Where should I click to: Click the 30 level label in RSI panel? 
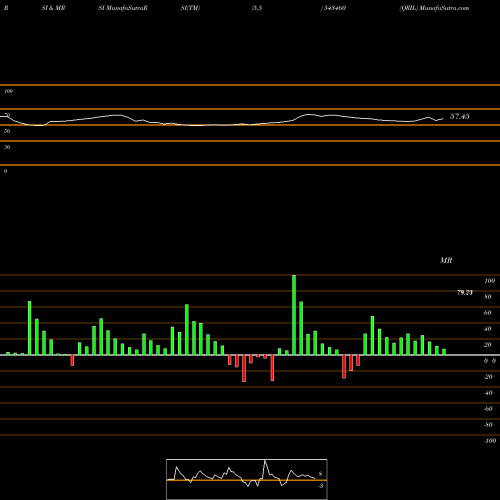[x=7, y=147]
